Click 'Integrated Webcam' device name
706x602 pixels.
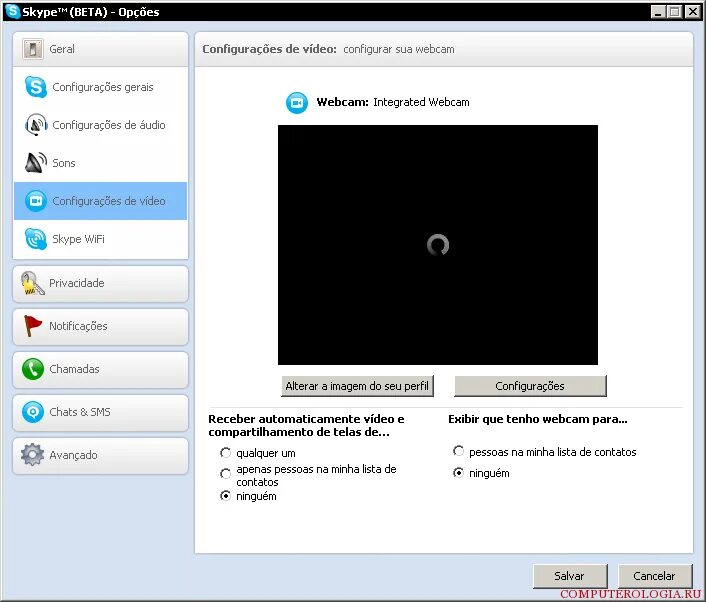point(421,102)
